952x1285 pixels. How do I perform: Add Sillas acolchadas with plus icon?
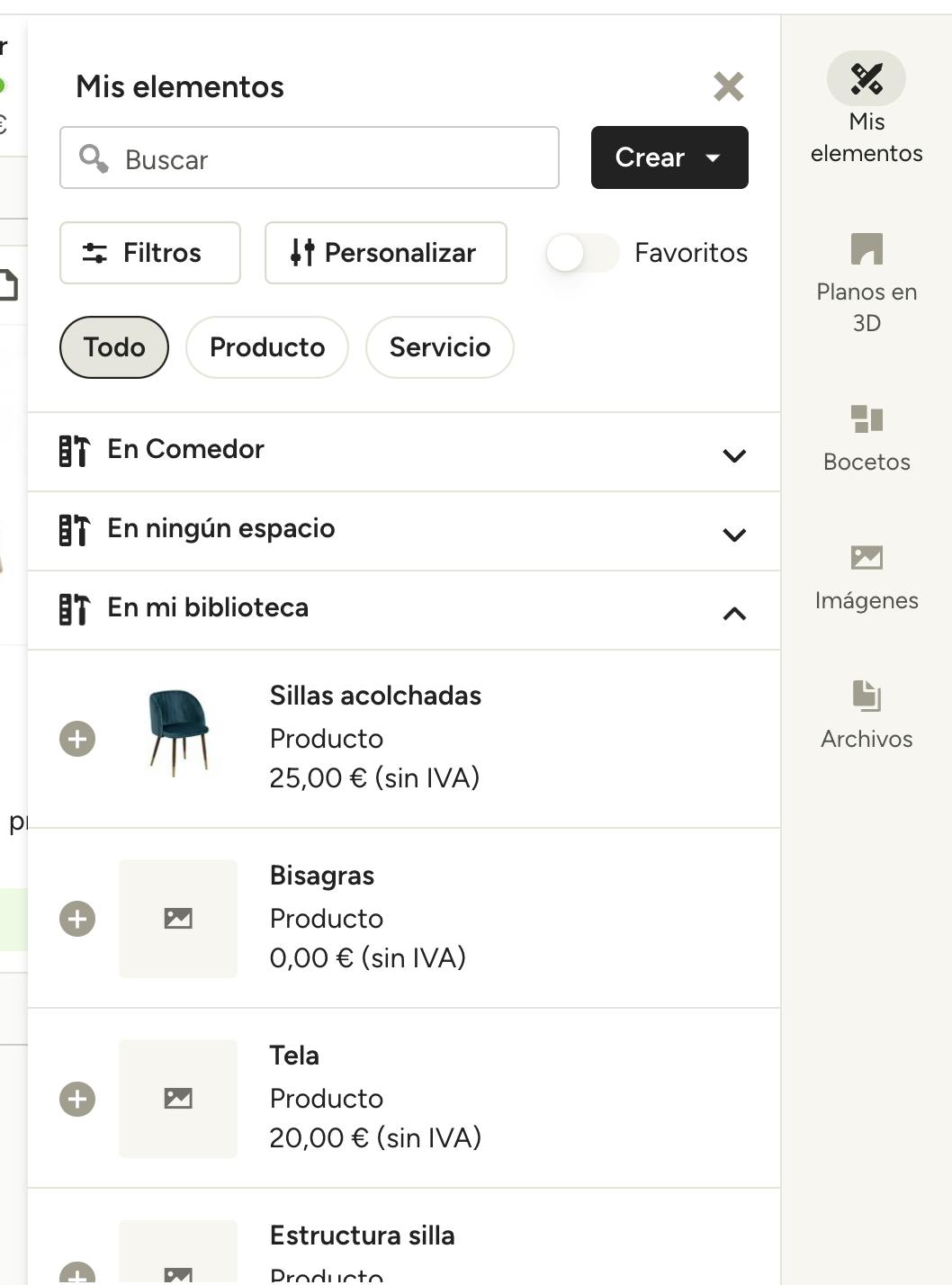(77, 739)
